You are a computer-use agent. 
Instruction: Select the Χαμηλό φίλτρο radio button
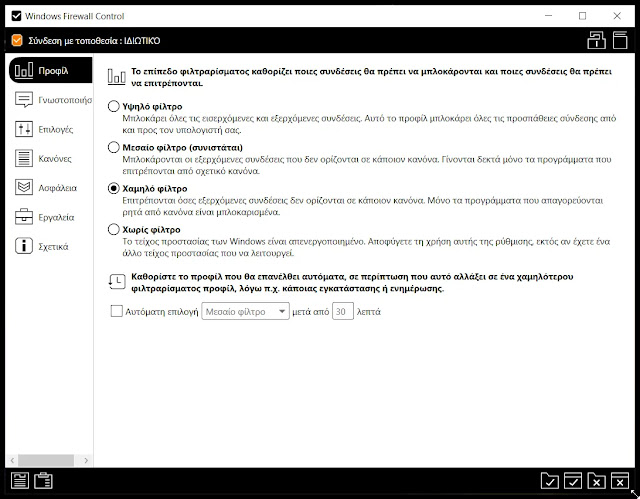click(x=113, y=189)
